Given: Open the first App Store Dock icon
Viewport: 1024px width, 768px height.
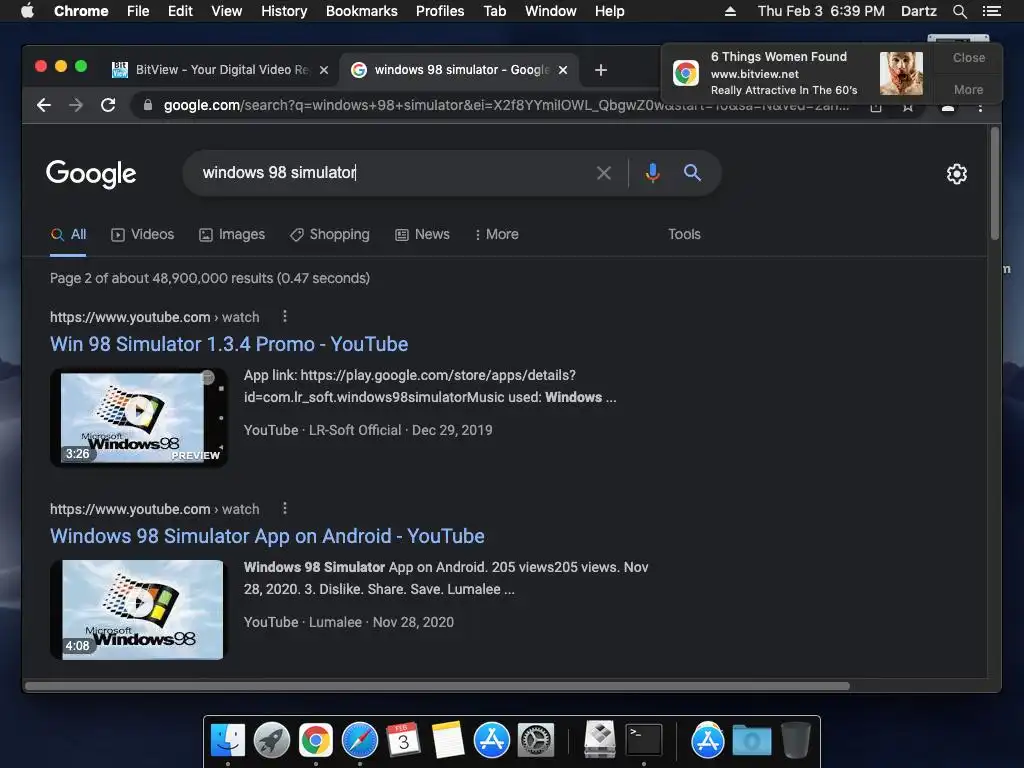Looking at the screenshot, I should pos(492,740).
